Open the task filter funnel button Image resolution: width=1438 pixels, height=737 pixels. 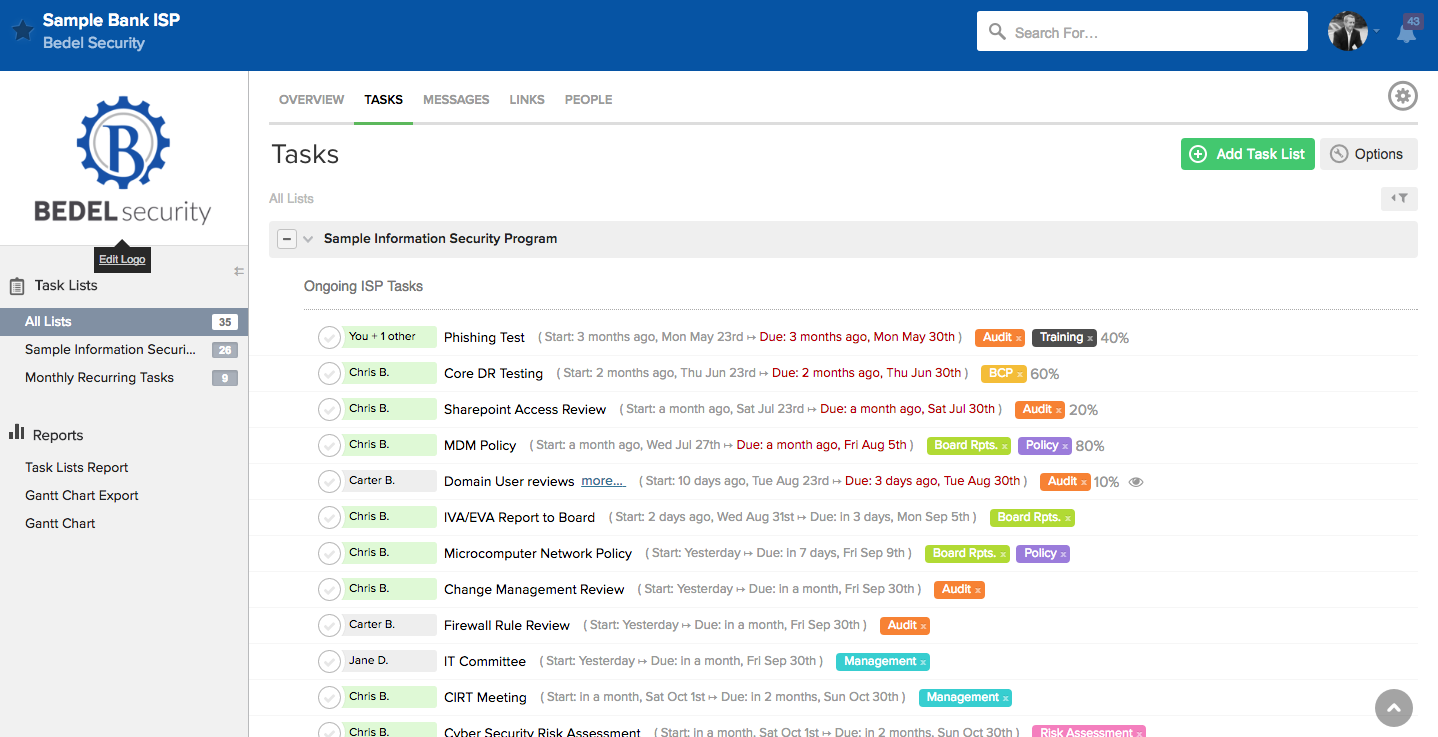coord(1399,198)
